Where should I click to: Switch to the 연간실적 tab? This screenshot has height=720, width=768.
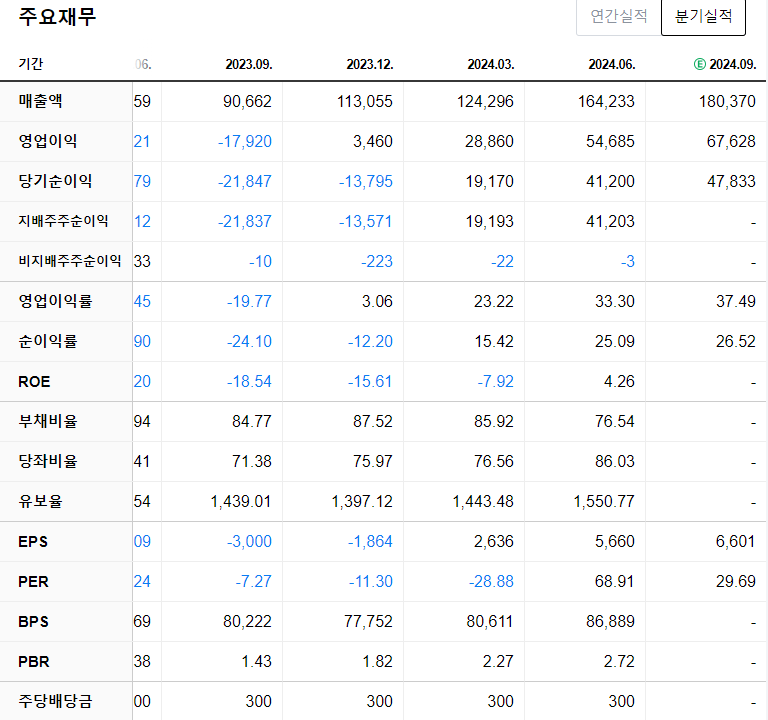[619, 17]
